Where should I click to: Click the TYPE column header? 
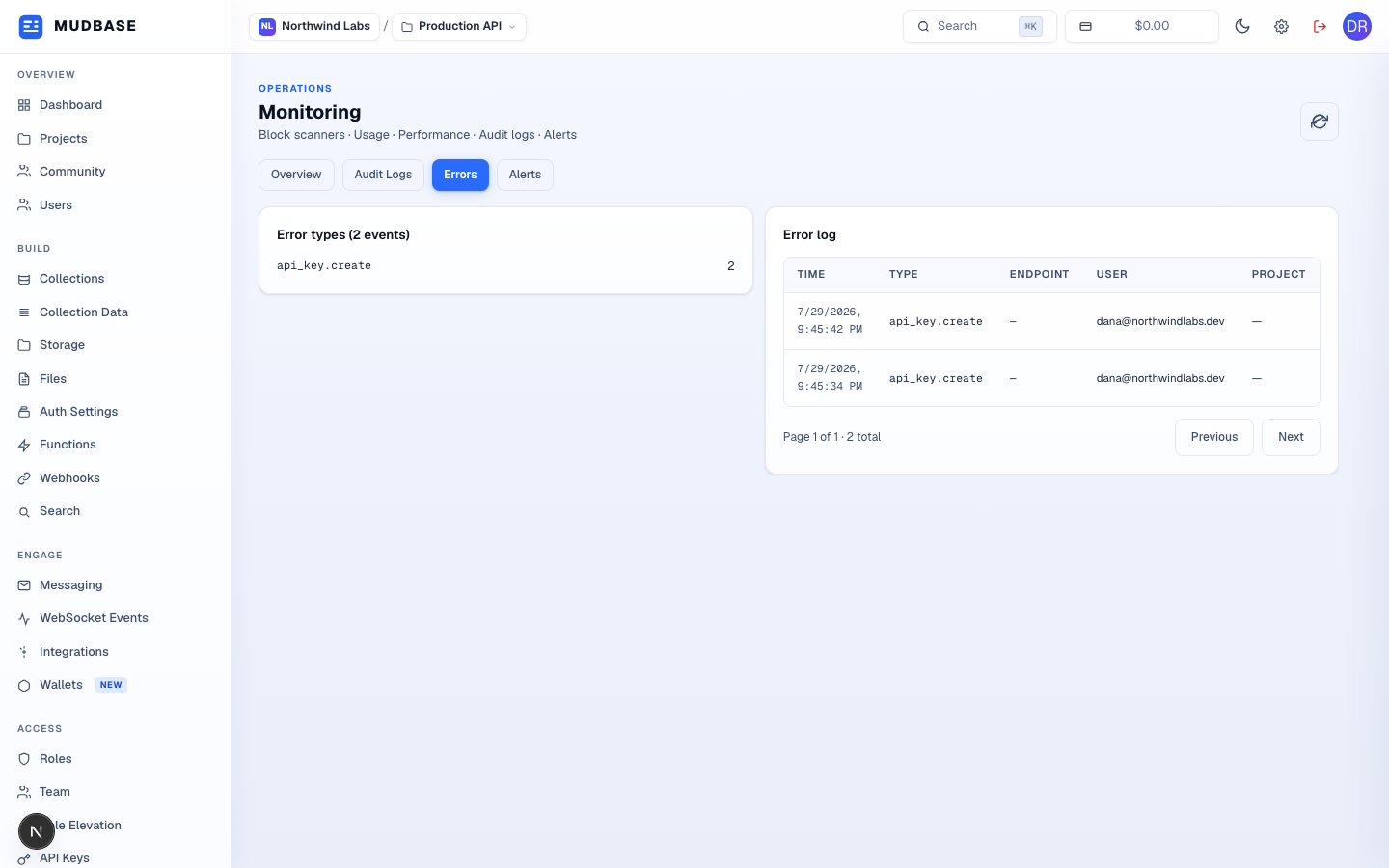pos(904,275)
